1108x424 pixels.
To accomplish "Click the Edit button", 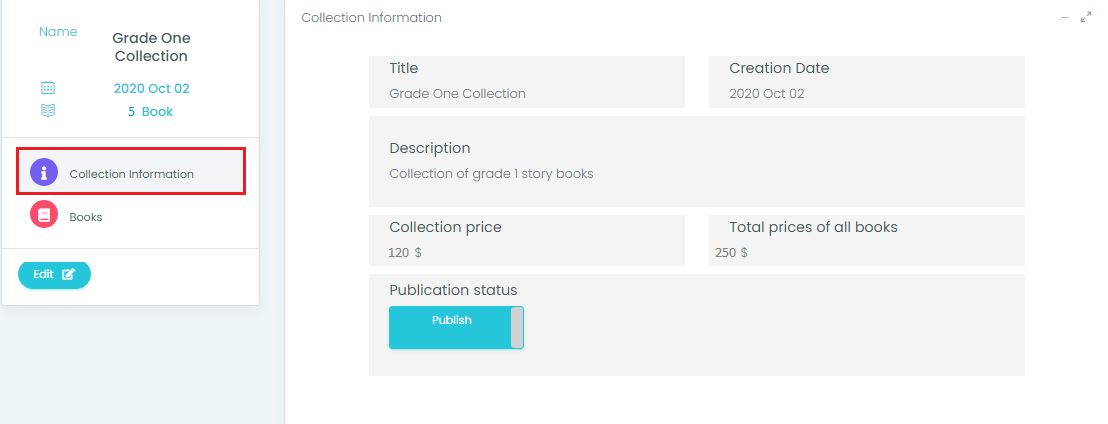I will click(54, 274).
